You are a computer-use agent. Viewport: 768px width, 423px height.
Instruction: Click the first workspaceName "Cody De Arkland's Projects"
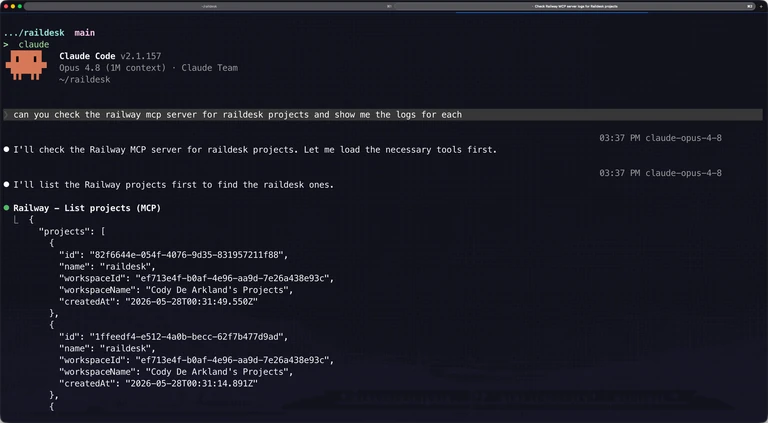(217, 290)
